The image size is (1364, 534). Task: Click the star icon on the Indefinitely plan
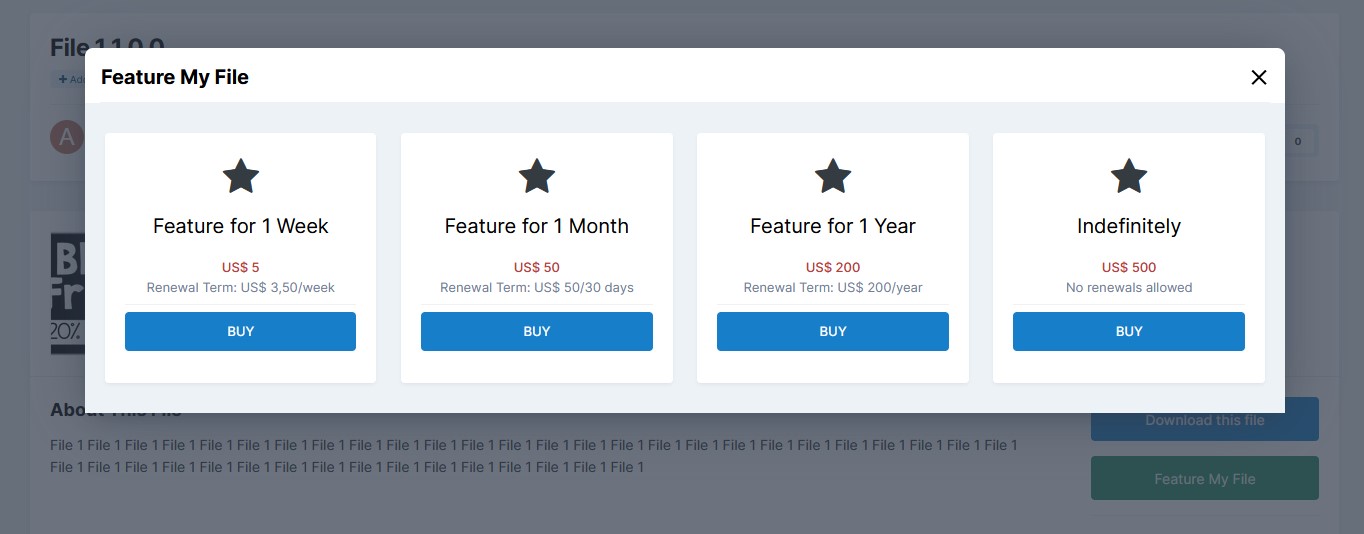(1128, 177)
